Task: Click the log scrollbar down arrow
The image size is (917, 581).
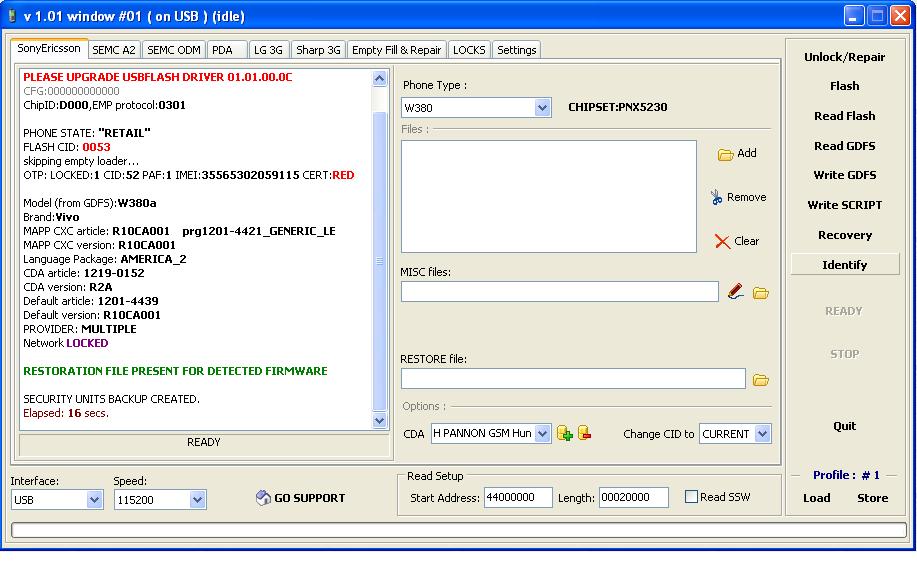Action: 380,420
